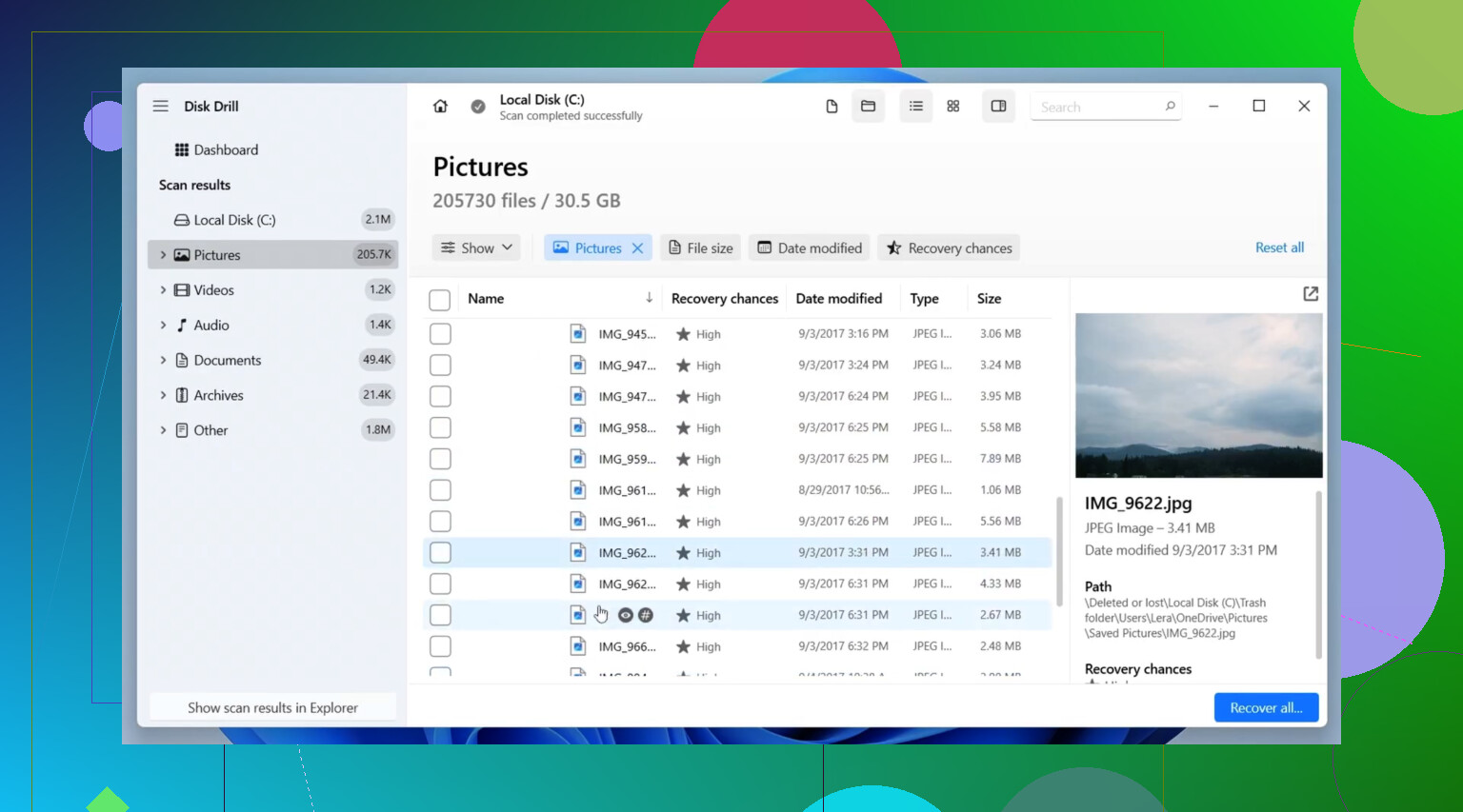Screen dimensions: 1463x812
Task: Click the eye preview icon in hovered row
Action: coord(626,615)
